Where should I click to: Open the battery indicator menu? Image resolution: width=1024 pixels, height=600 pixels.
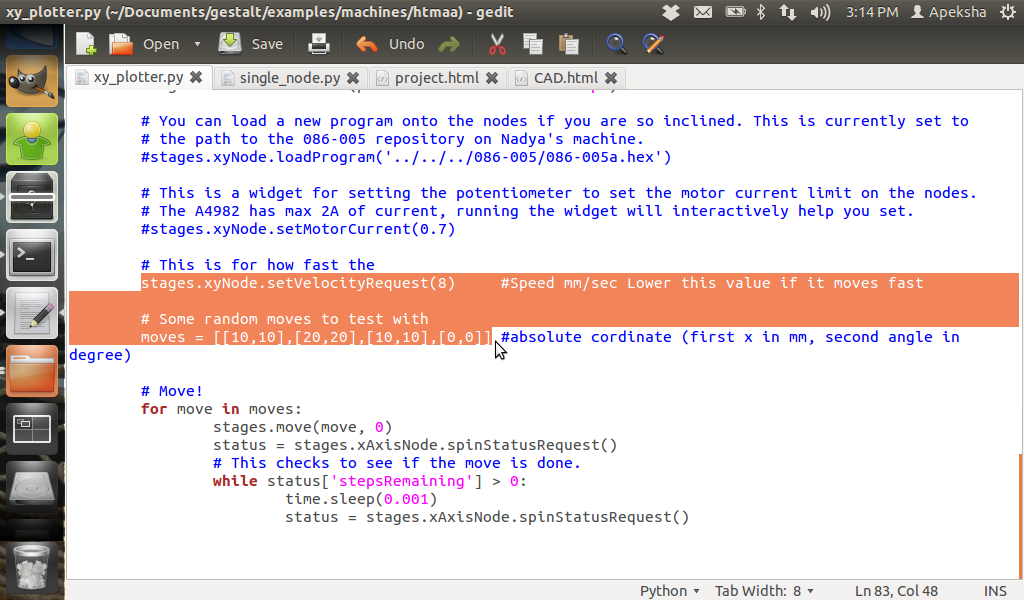click(x=735, y=12)
